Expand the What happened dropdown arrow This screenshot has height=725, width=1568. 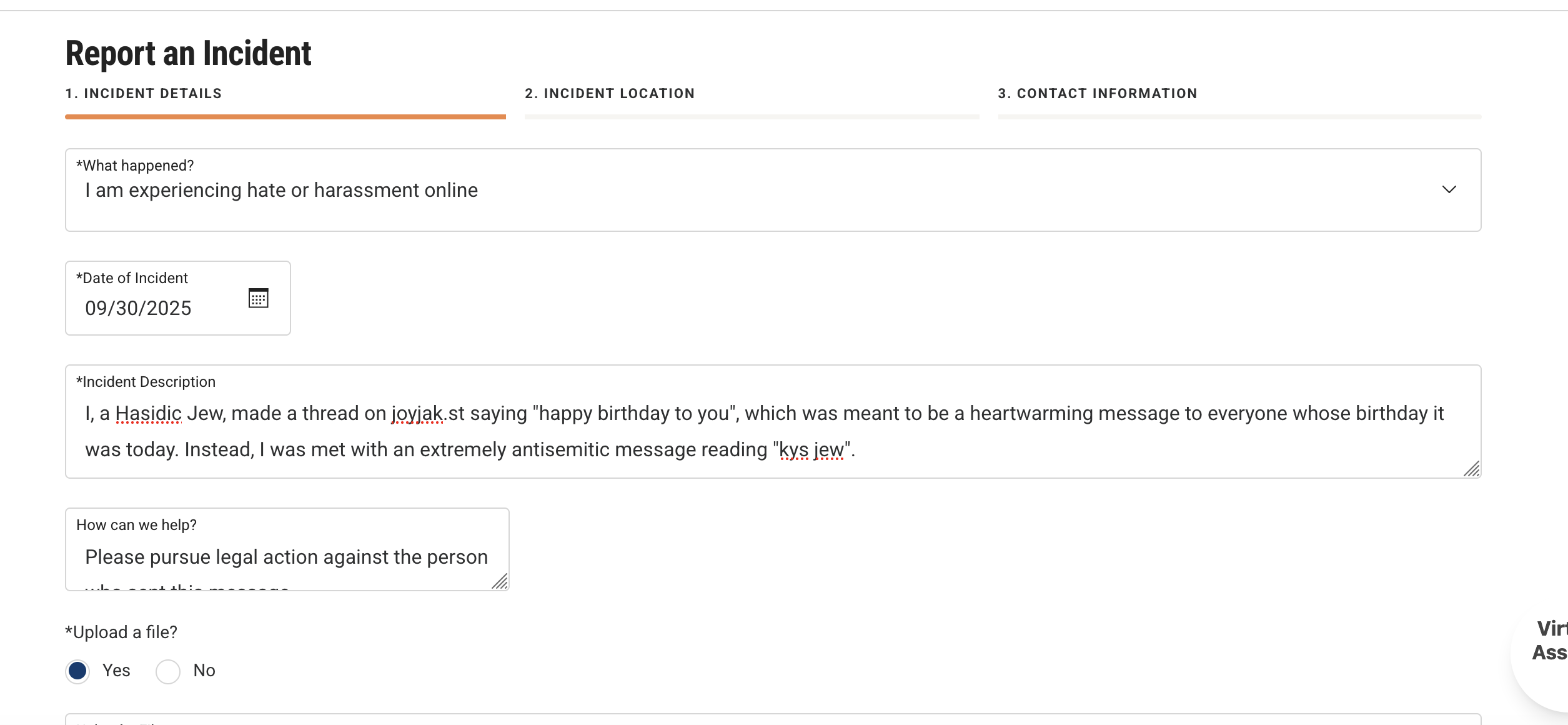click(x=1449, y=189)
